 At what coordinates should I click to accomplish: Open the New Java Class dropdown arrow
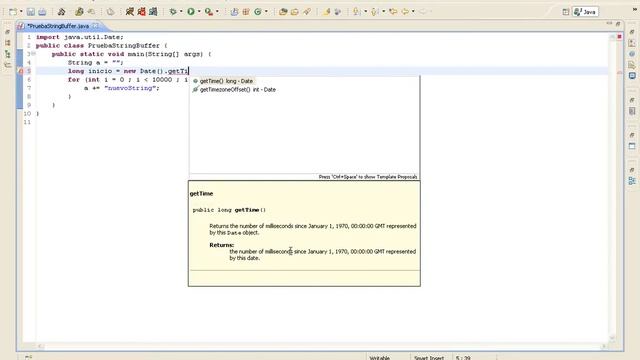(x=266, y=12)
